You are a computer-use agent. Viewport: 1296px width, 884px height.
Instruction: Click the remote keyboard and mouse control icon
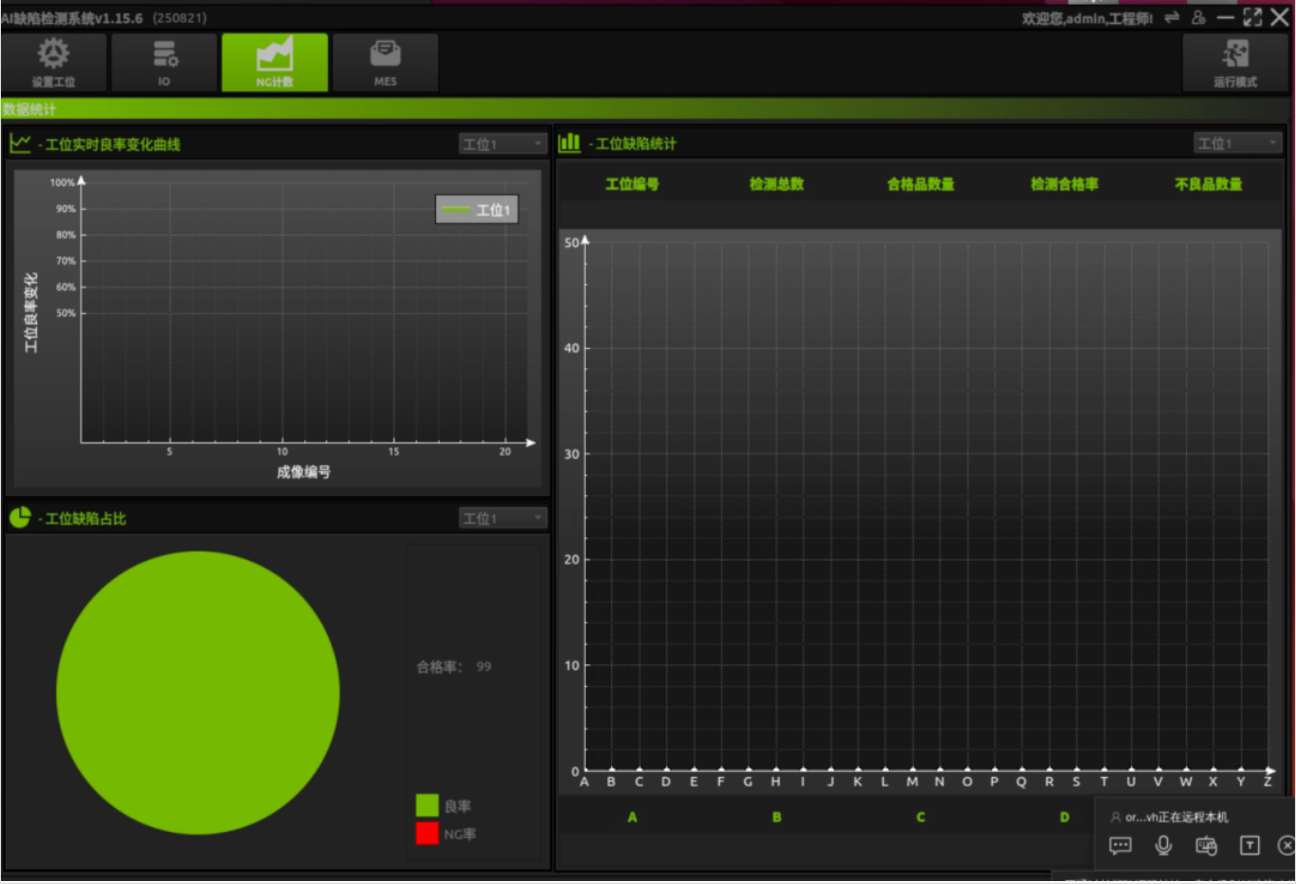coord(1207,846)
